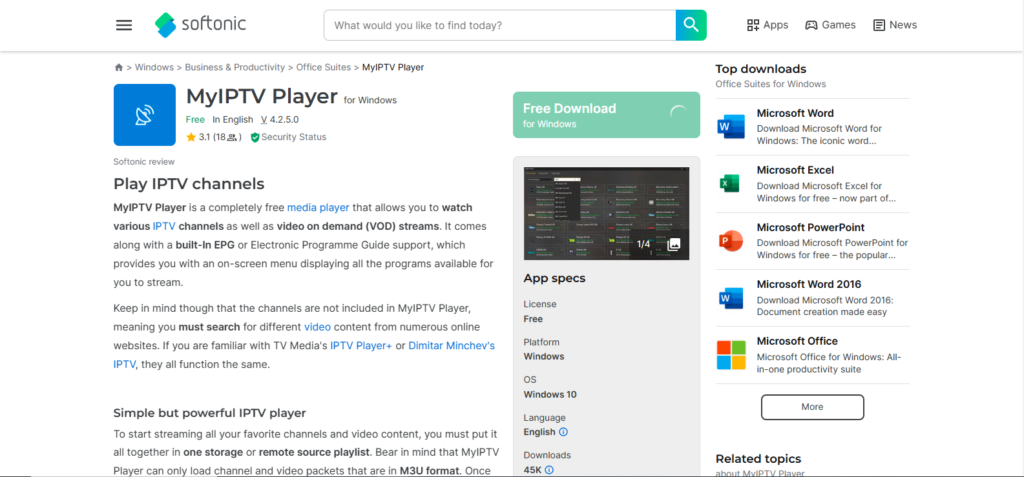
Task: Open the Microsoft Excel title link
Action: [x=795, y=170]
